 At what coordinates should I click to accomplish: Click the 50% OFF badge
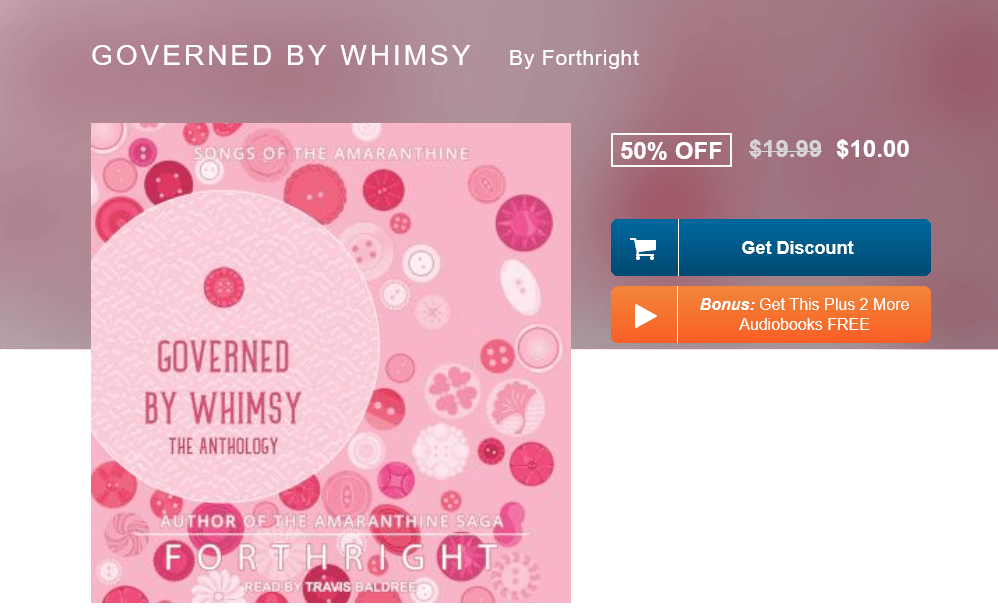tap(671, 150)
